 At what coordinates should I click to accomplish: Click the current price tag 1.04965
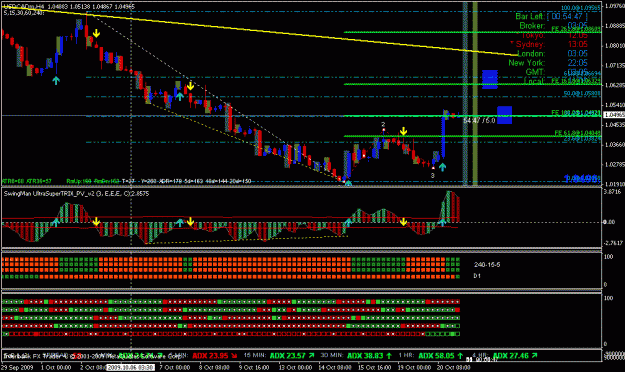(x=614, y=115)
